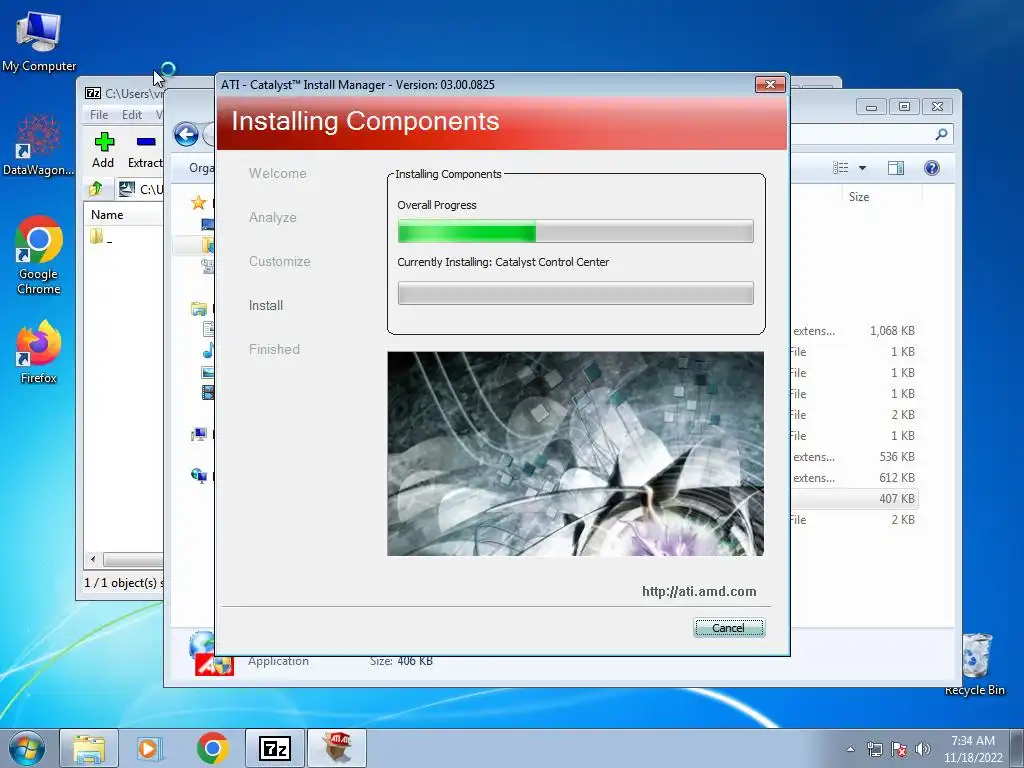Switch to ATI installer taskbar button

pos(337,748)
